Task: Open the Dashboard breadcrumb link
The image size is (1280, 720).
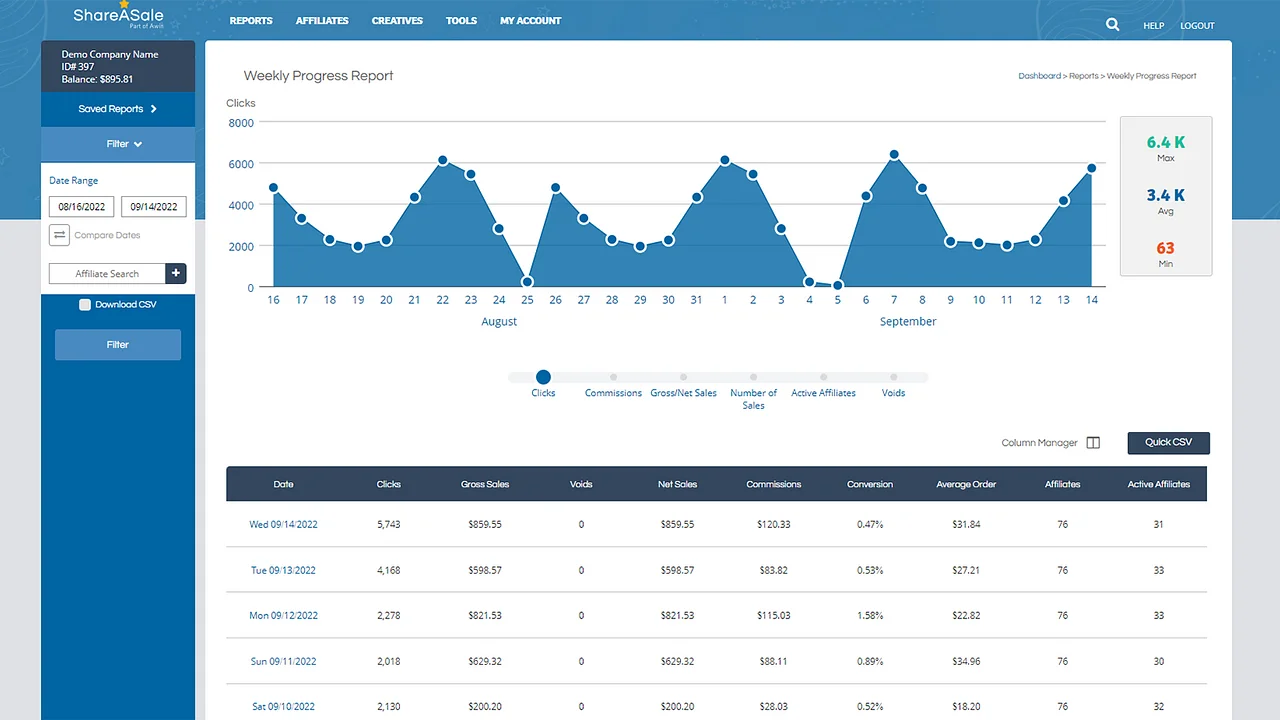Action: point(1040,75)
